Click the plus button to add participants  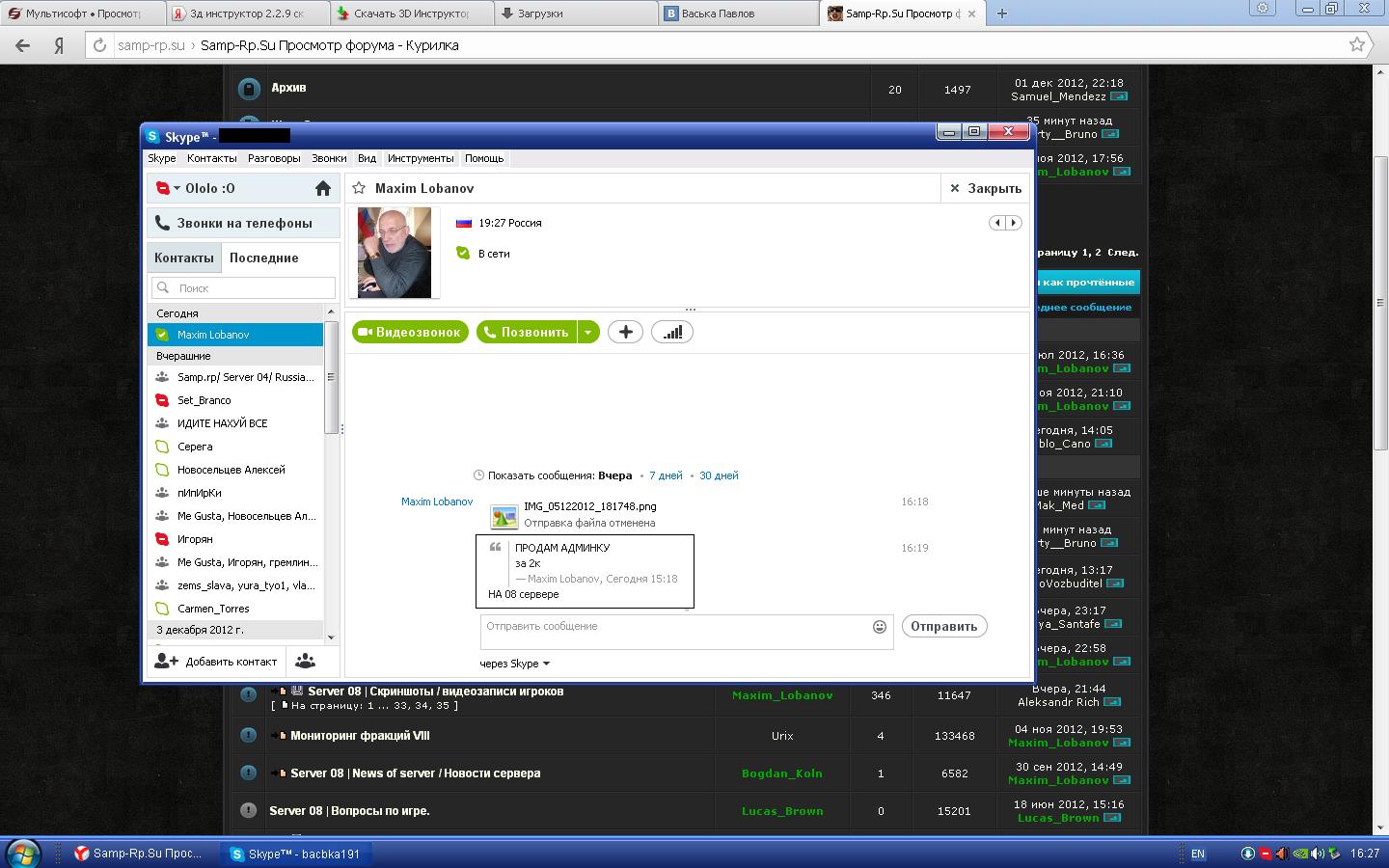(x=625, y=332)
